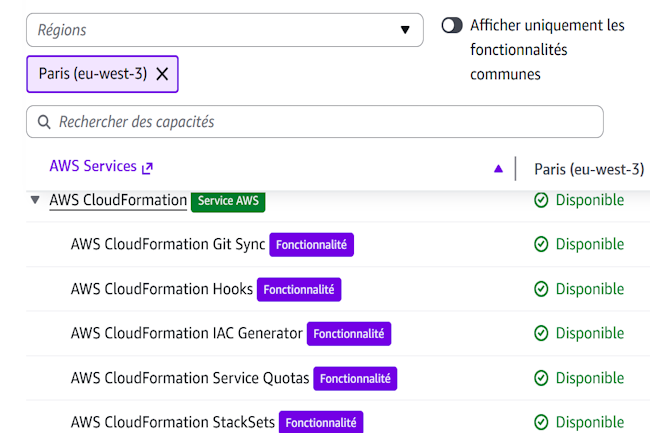The image size is (650, 433).
Task: Click the search magnifier icon
Action: [44, 122]
